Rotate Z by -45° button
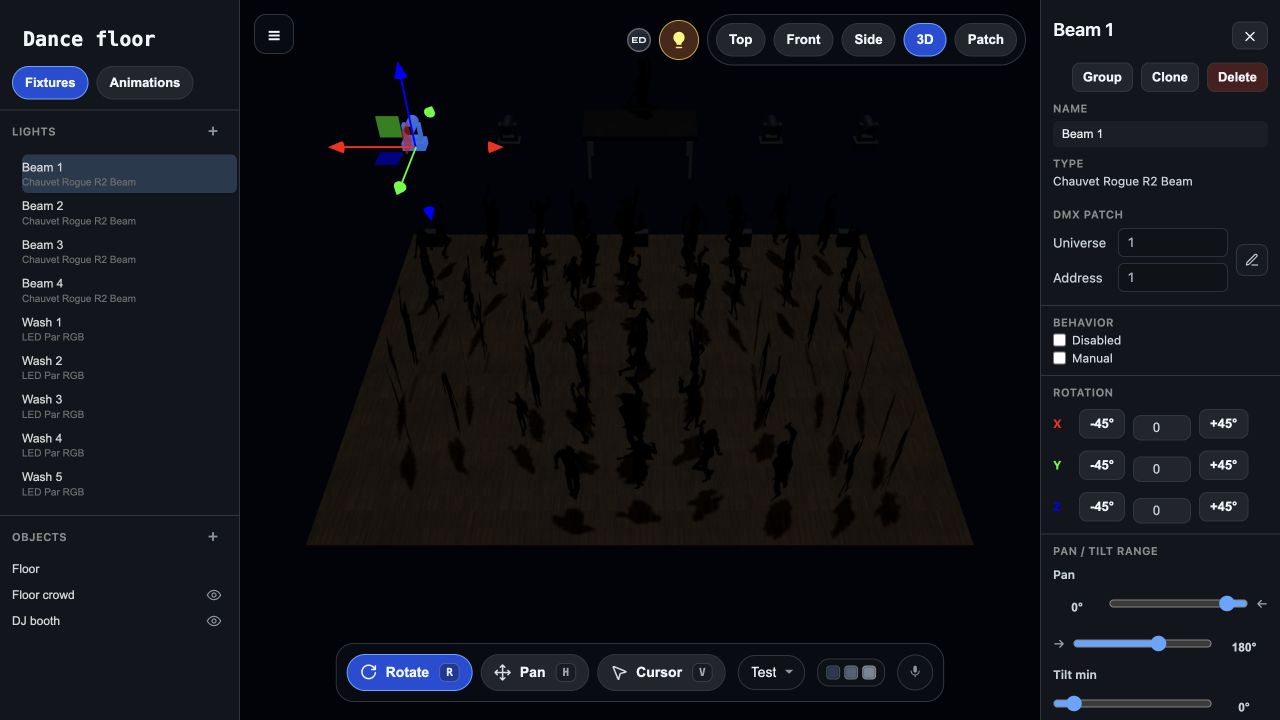 [x=1101, y=507]
